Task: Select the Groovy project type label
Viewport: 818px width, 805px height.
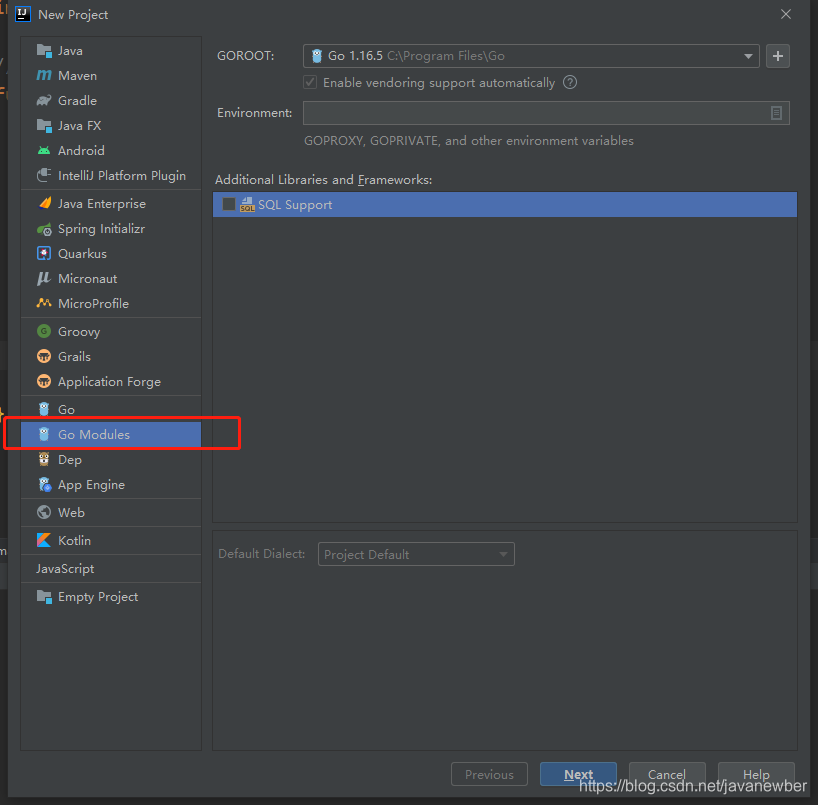Action: [x=79, y=332]
